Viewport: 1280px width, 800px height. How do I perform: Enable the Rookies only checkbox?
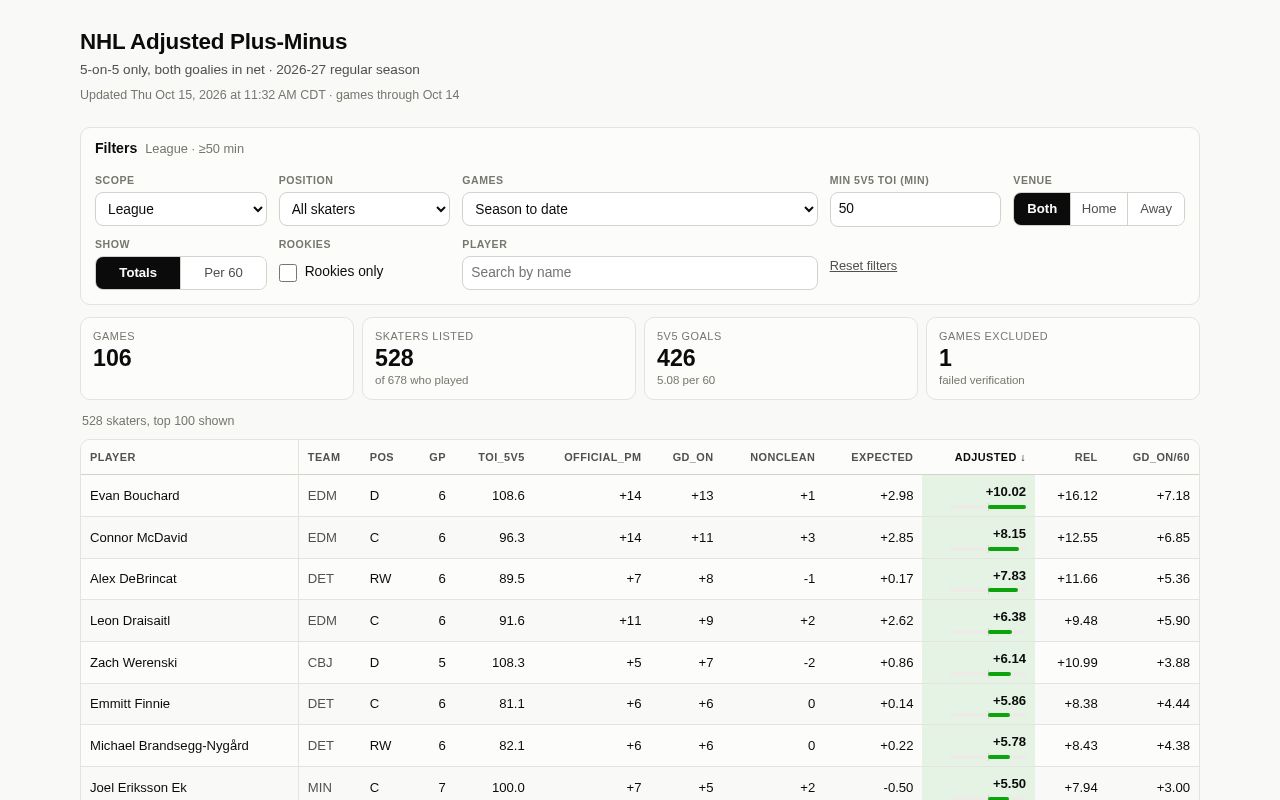click(288, 272)
